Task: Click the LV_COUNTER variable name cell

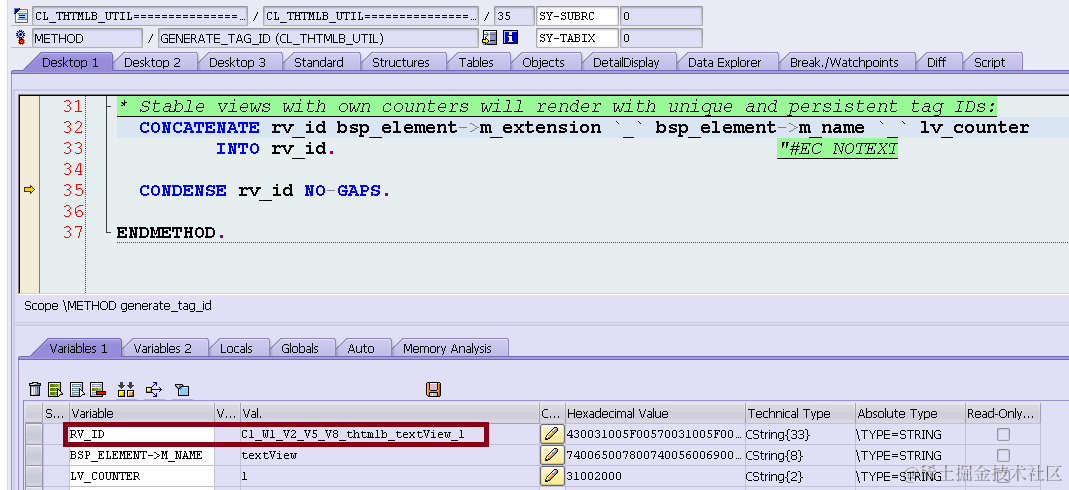Action: (x=141, y=476)
